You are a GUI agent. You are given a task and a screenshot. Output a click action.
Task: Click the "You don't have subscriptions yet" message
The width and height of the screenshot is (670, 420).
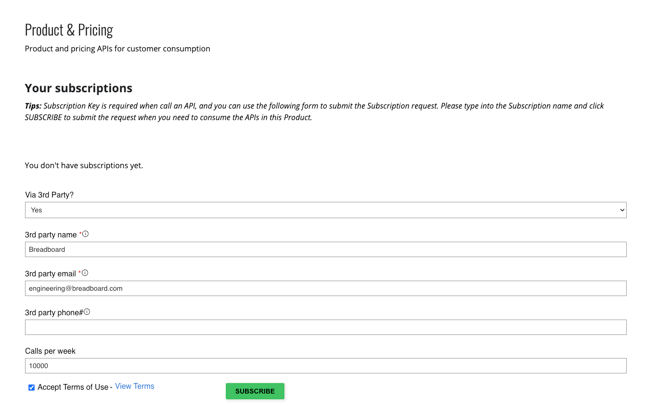84,166
